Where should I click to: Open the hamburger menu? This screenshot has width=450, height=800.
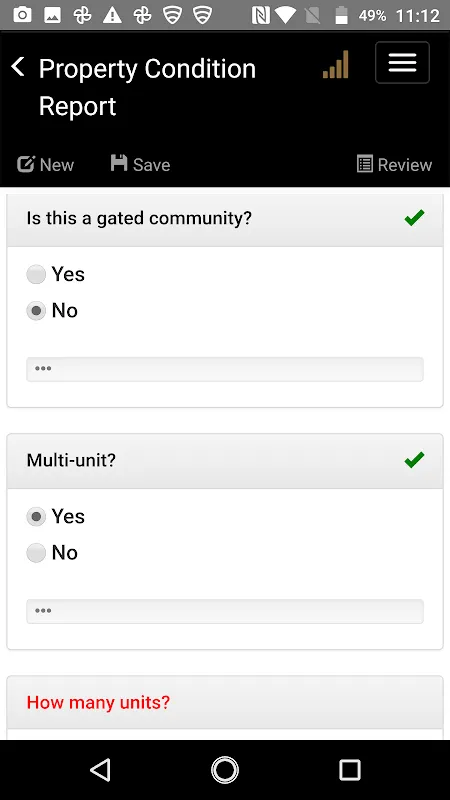pyautogui.click(x=402, y=62)
